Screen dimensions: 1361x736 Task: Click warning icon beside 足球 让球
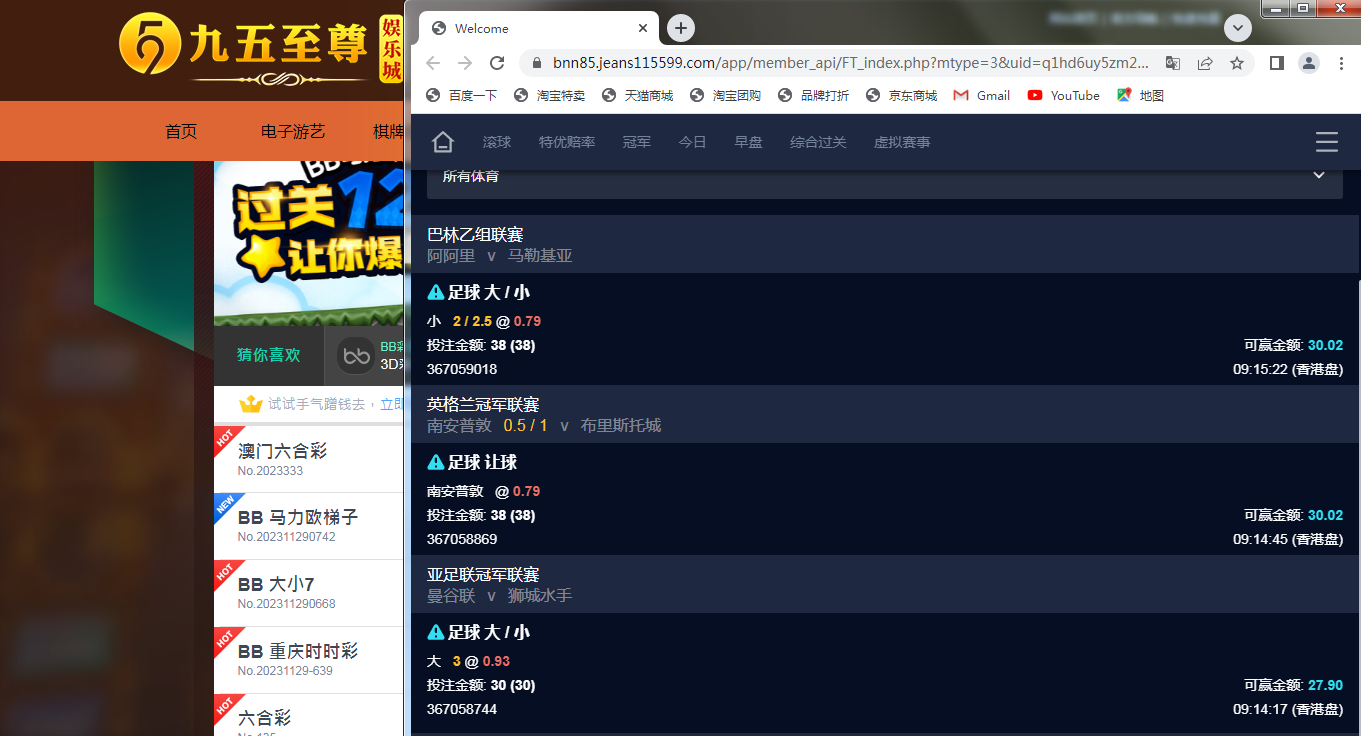point(436,462)
